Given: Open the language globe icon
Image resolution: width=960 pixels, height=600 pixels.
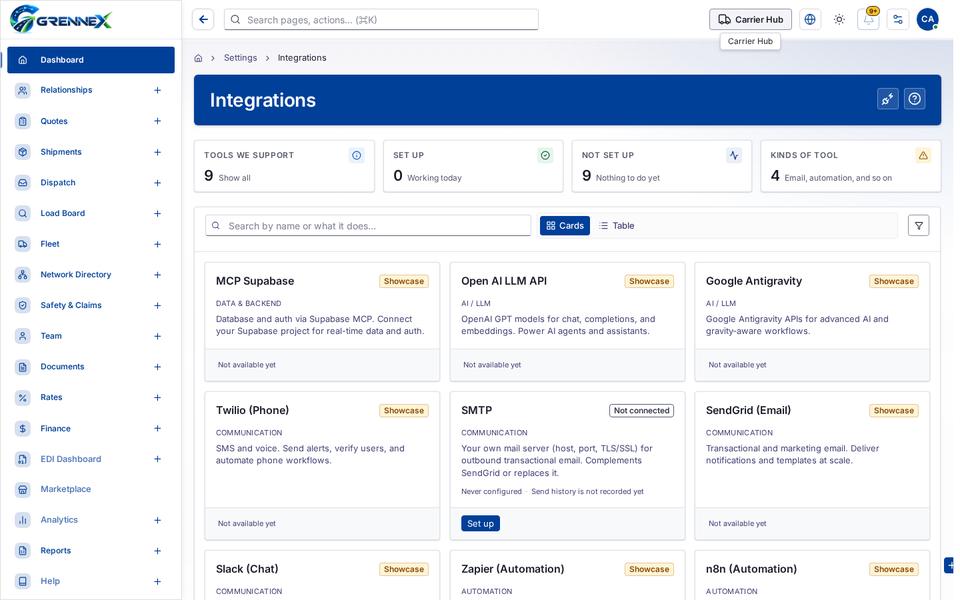Looking at the screenshot, I should 809,20.
